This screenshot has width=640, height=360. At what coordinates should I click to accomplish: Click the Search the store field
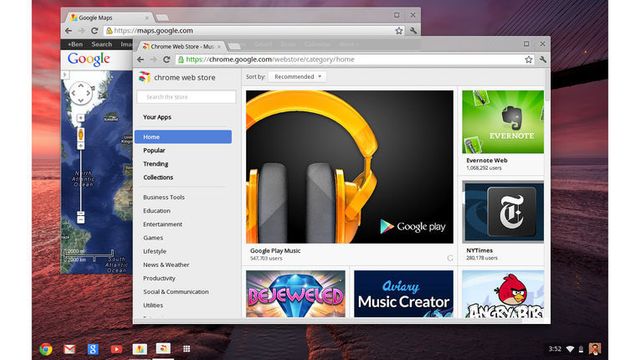(x=187, y=97)
